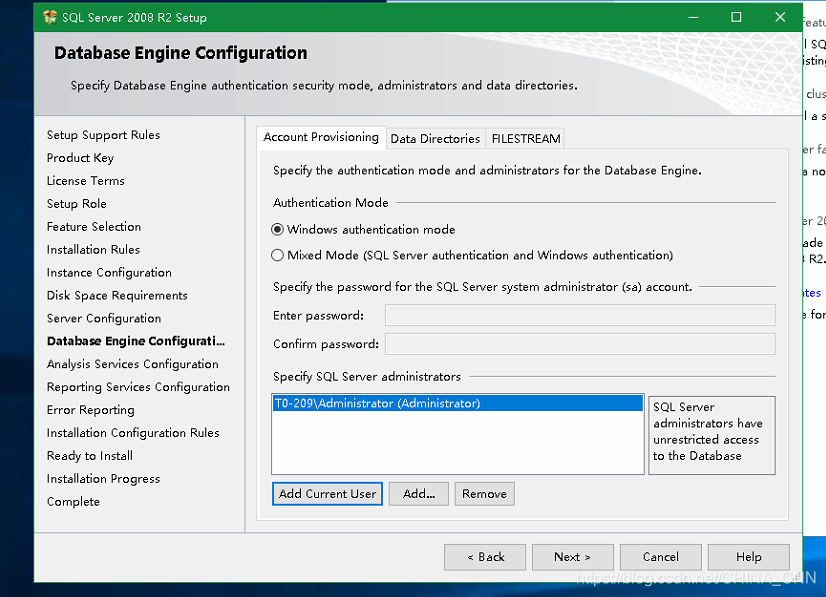Go back with the < Back button
This screenshot has height=597, width=826.
click(x=485, y=557)
